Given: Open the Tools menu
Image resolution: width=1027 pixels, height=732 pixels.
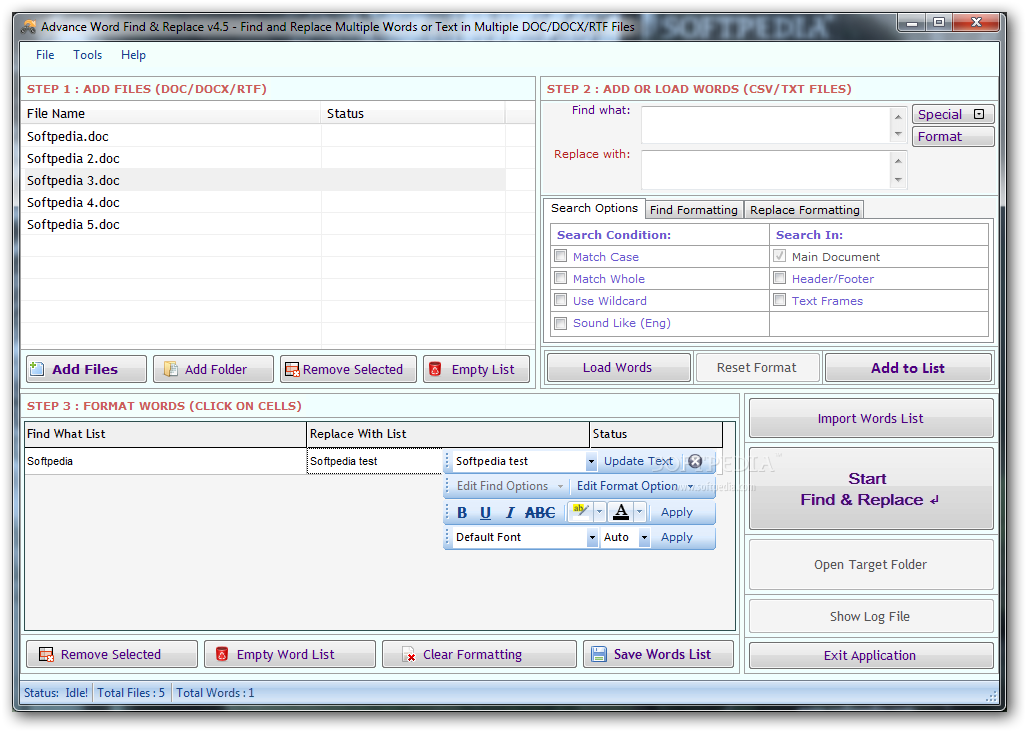Looking at the screenshot, I should tap(88, 55).
